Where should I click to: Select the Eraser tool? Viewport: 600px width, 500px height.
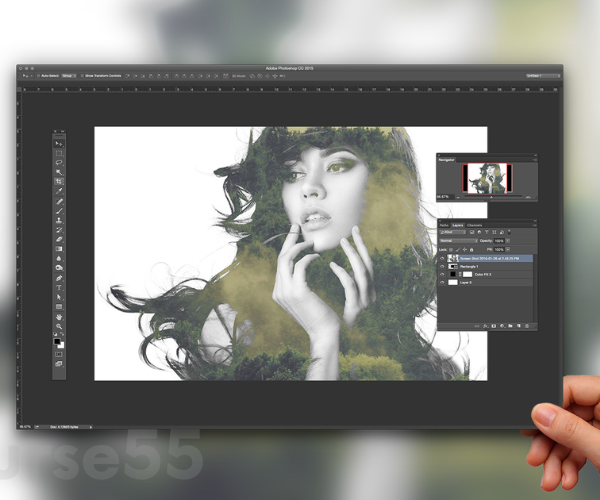[59, 239]
